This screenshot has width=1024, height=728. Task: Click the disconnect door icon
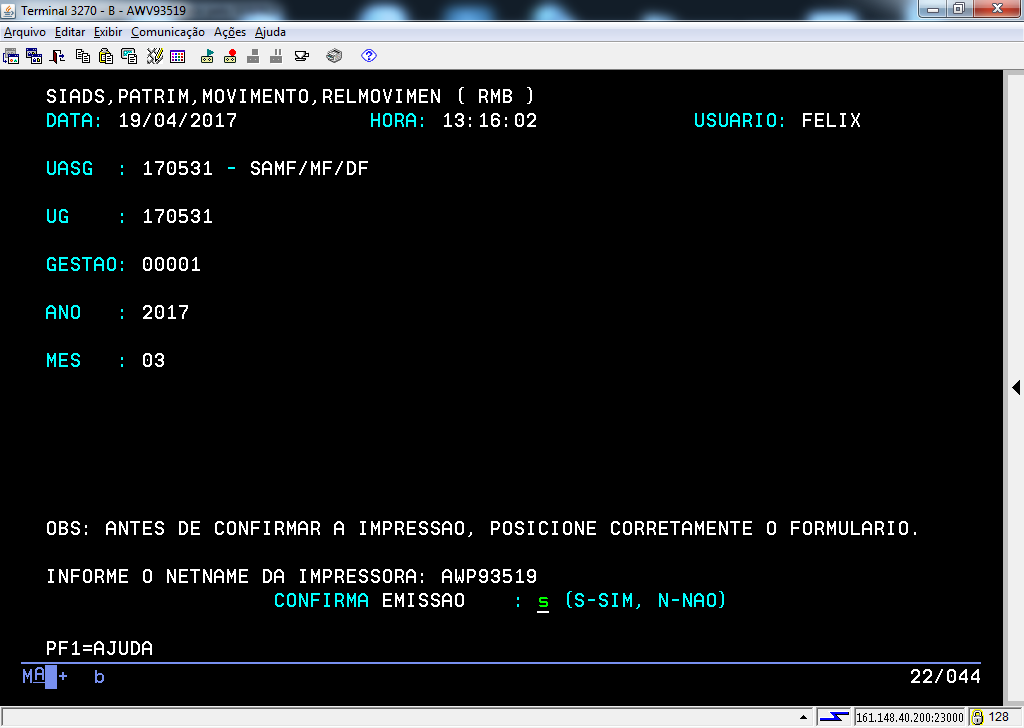point(57,56)
